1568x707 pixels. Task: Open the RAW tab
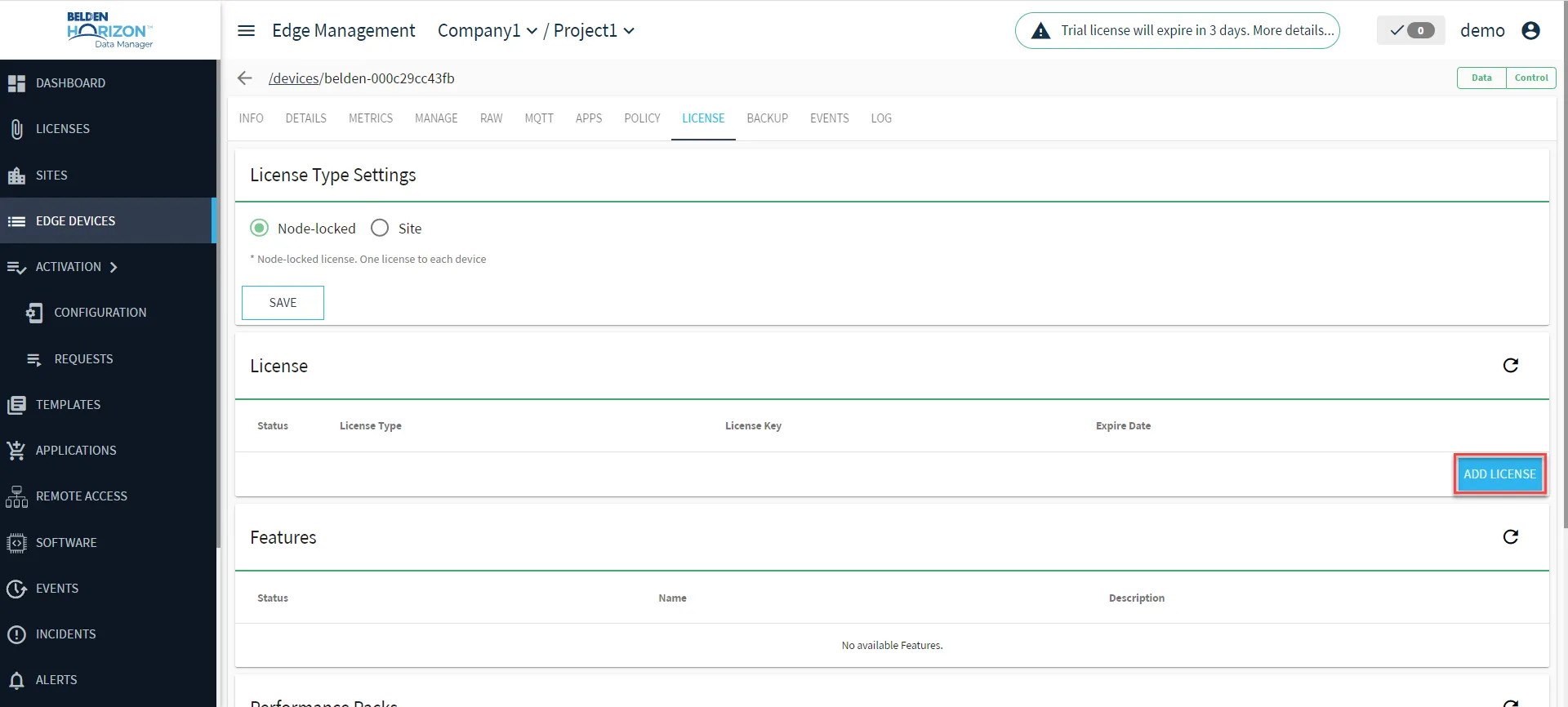tap(491, 119)
